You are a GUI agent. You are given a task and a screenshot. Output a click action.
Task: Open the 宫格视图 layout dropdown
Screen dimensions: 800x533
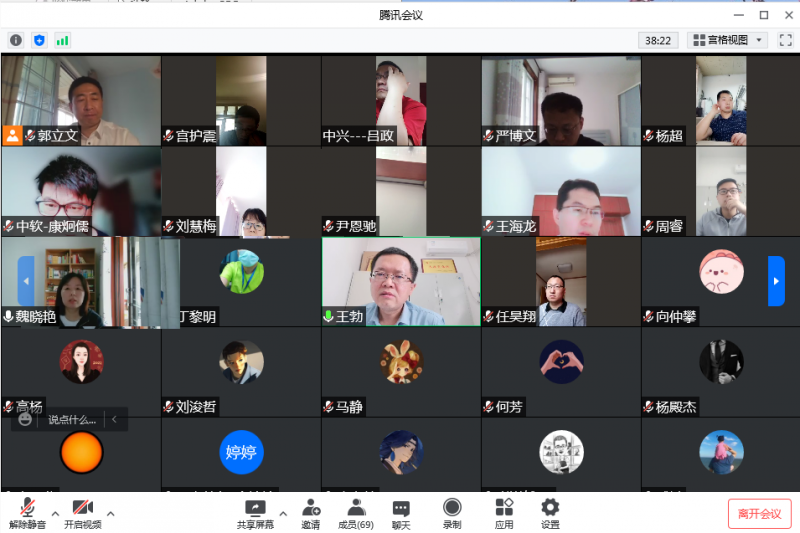pyautogui.click(x=727, y=40)
